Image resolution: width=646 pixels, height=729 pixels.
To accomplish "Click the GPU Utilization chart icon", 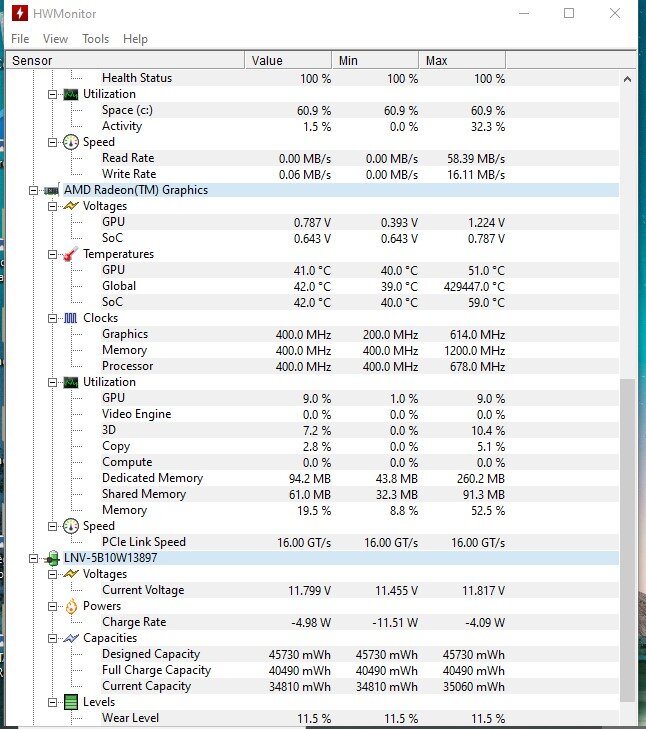I will pos(71,382).
